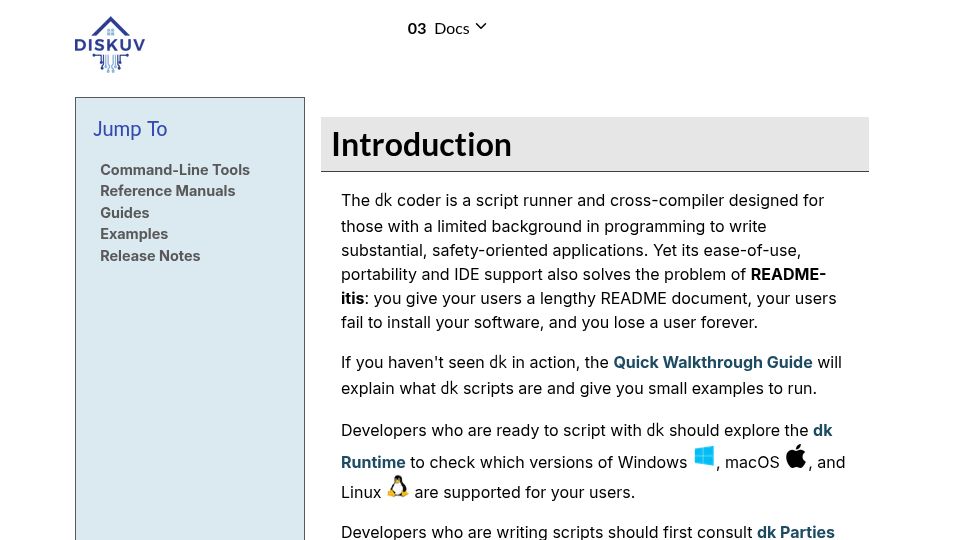The image size is (960, 540).
Task: Click the chevron beside Docs
Action: pos(481,26)
